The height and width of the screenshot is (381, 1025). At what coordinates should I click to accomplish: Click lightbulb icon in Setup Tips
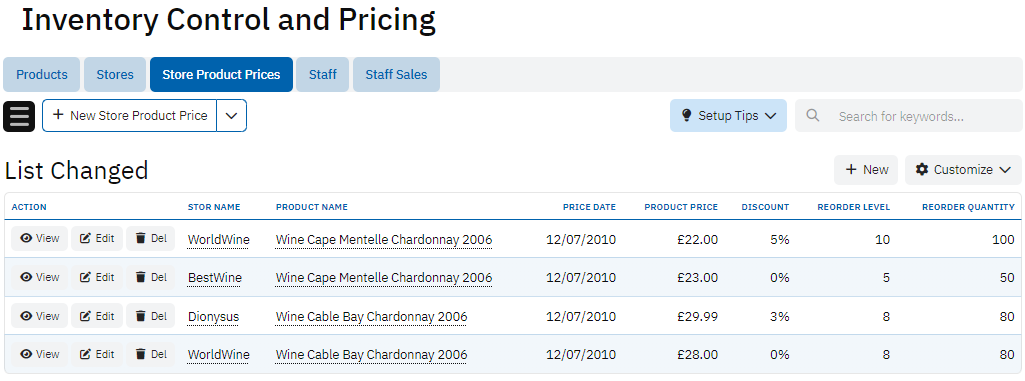(x=686, y=116)
